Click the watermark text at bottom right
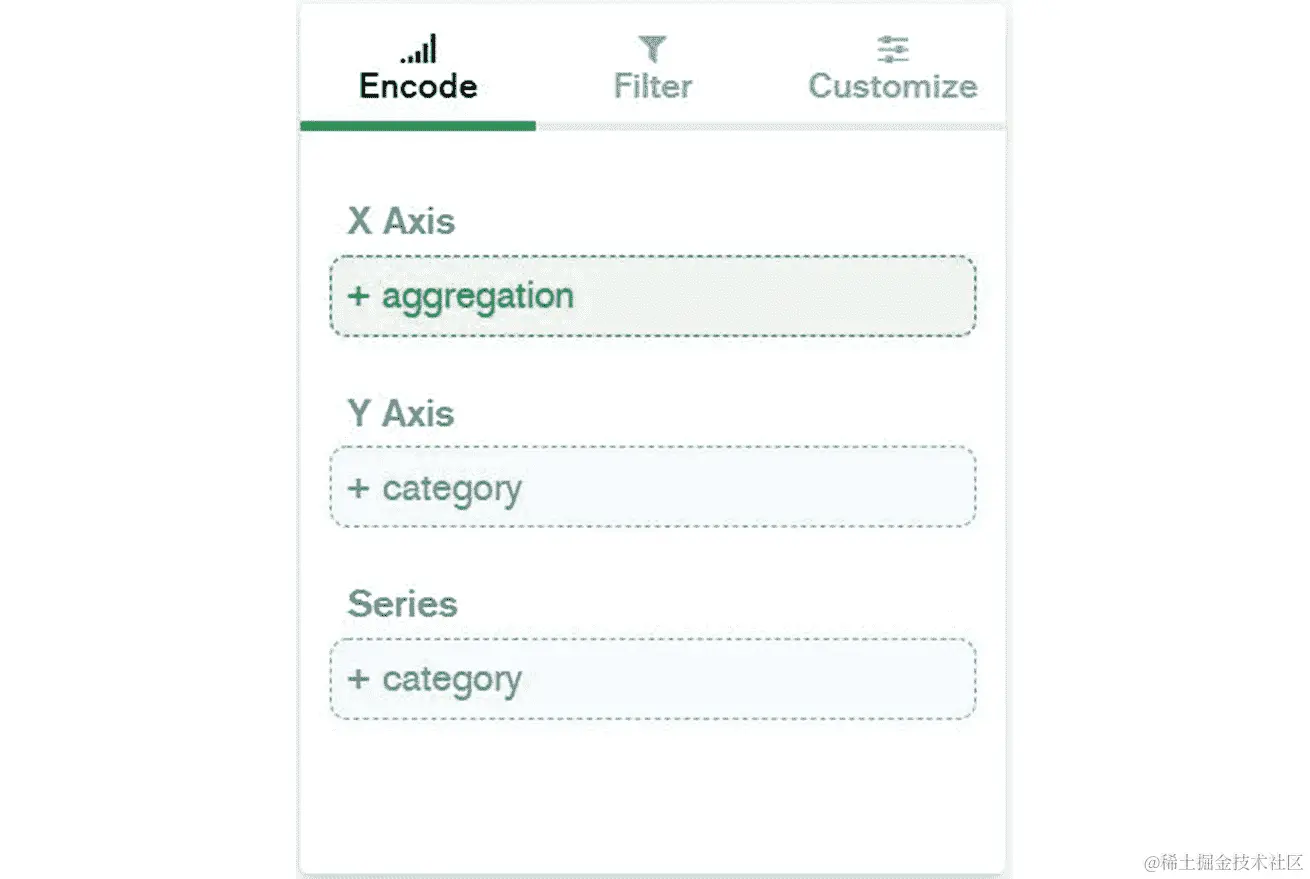 1224,862
